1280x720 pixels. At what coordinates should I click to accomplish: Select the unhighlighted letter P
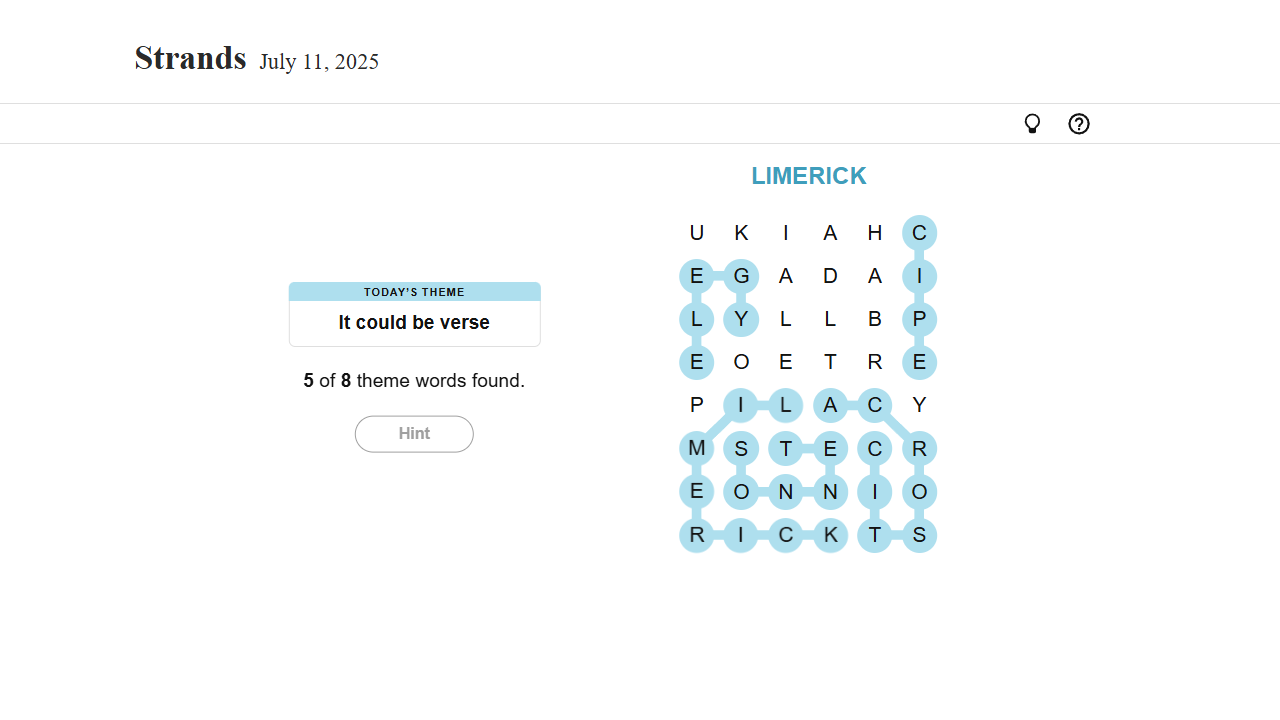[697, 405]
